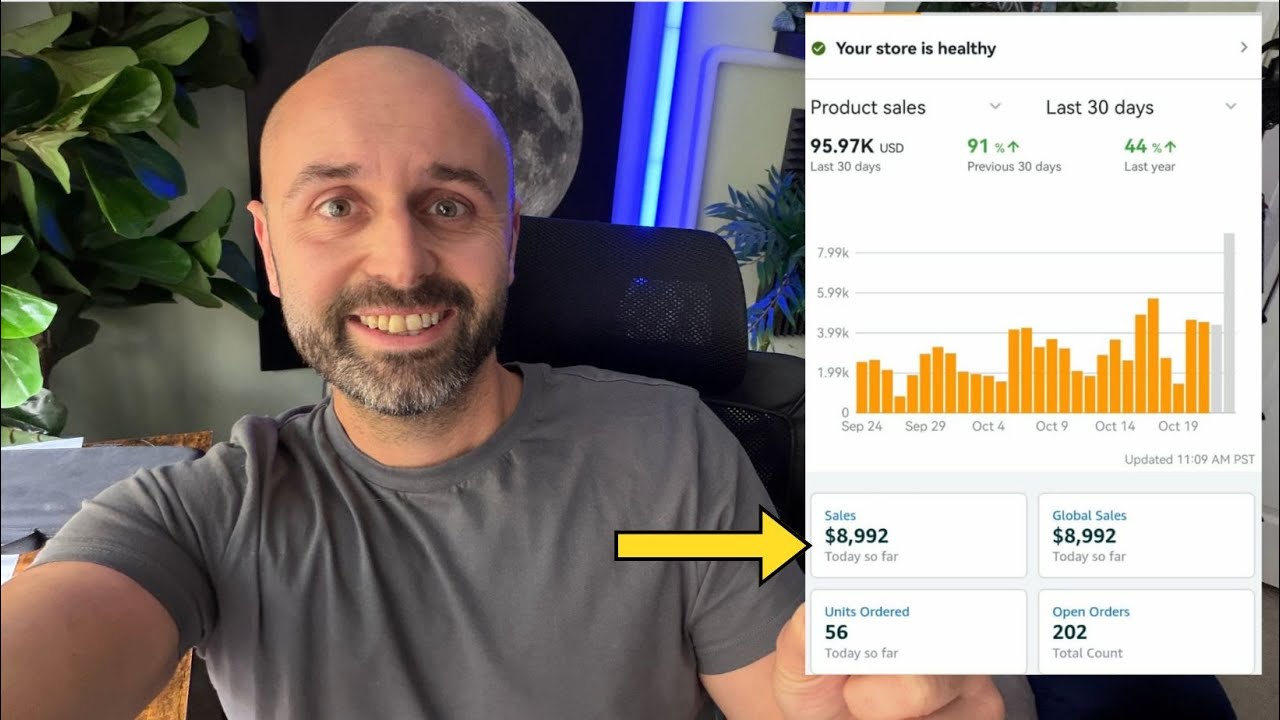The height and width of the screenshot is (720, 1280).
Task: Open store health details via right chevron
Action: 1244,47
